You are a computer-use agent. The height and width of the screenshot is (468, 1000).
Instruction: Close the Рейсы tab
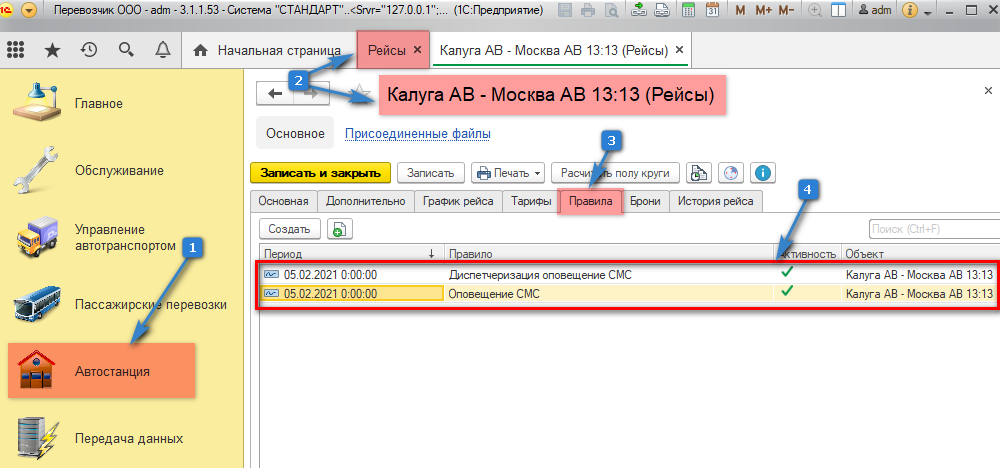[x=418, y=50]
